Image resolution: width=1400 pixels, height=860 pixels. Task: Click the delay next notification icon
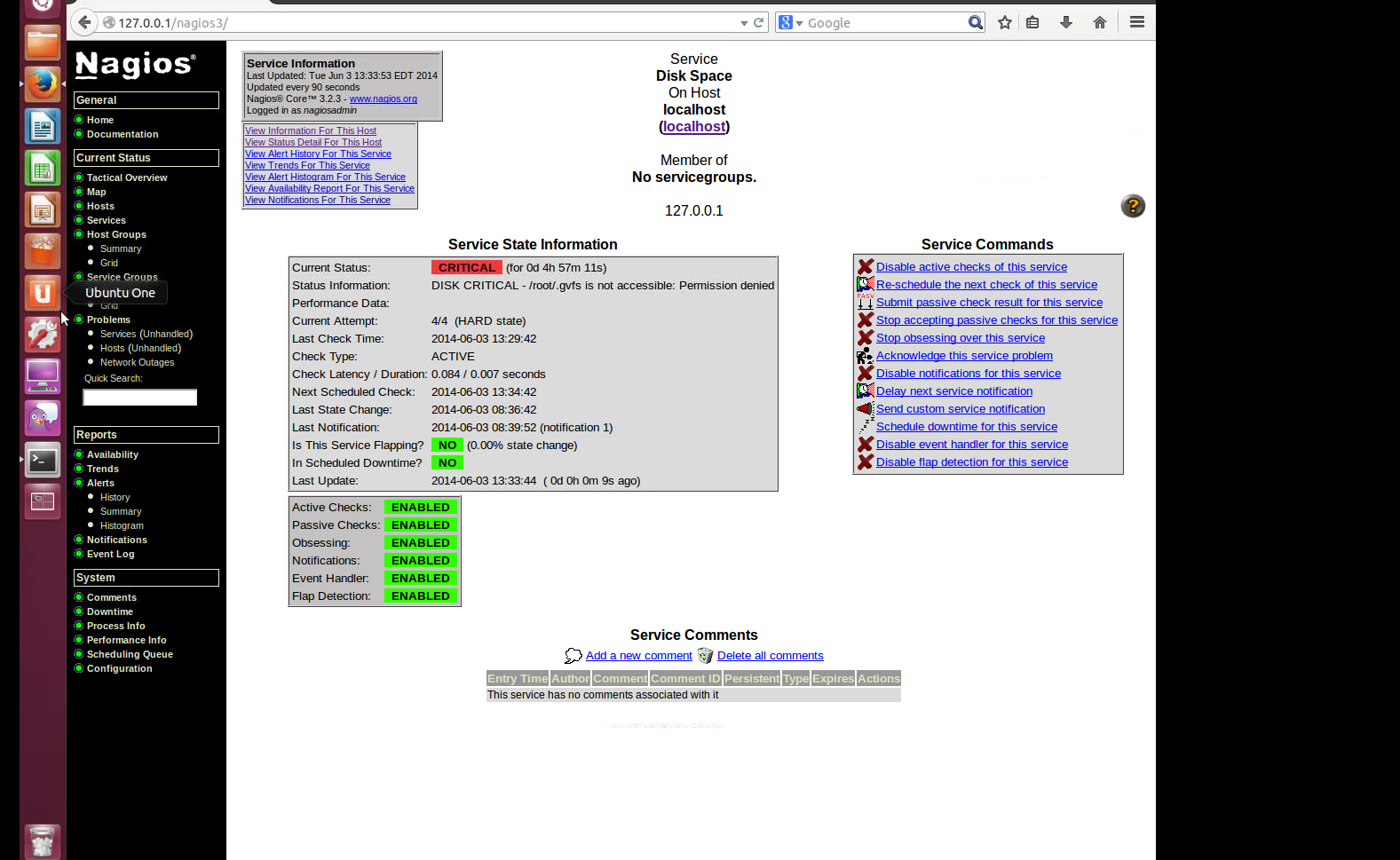pyautogui.click(x=866, y=391)
